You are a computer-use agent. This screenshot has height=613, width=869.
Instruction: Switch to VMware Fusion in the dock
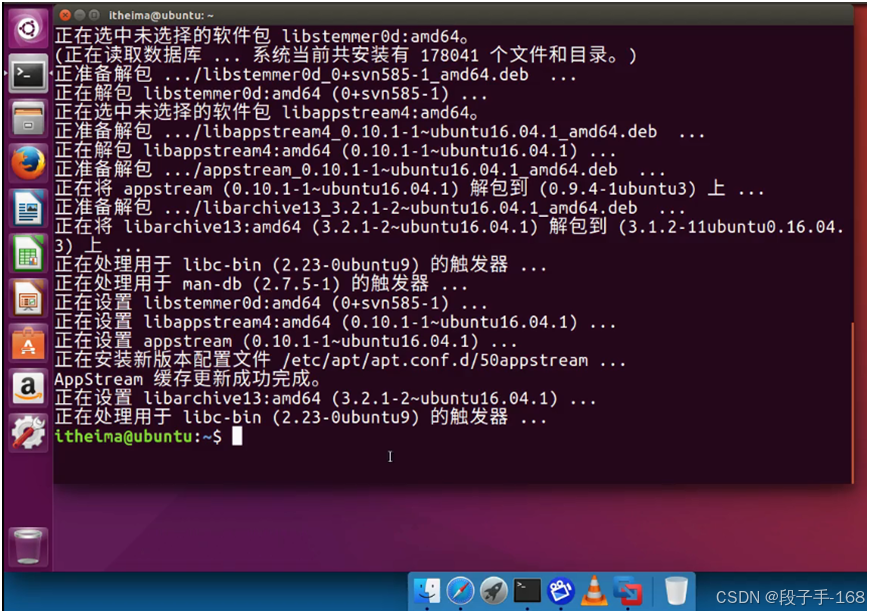[x=627, y=591]
